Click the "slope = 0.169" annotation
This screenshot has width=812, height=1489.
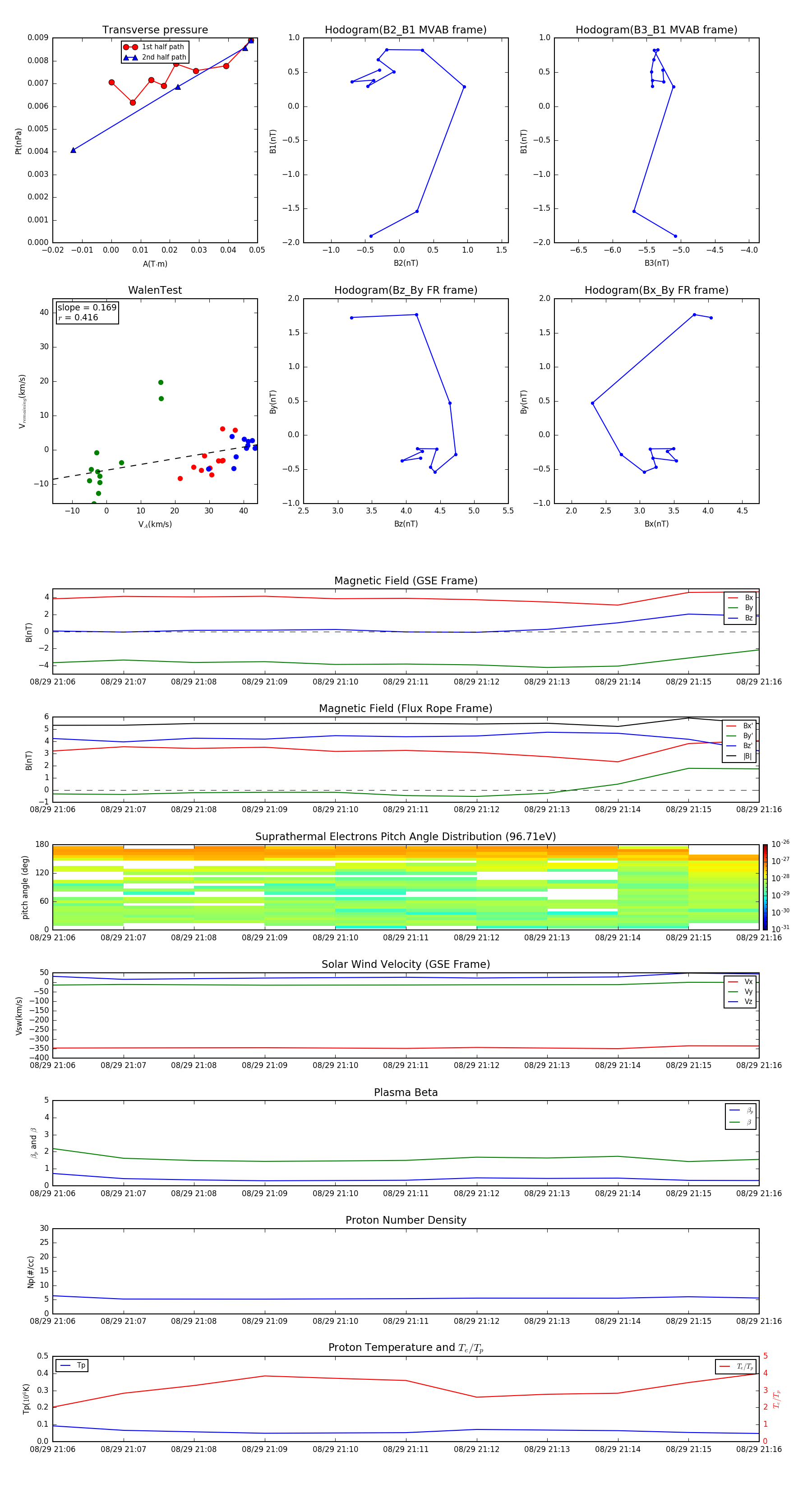coord(87,308)
